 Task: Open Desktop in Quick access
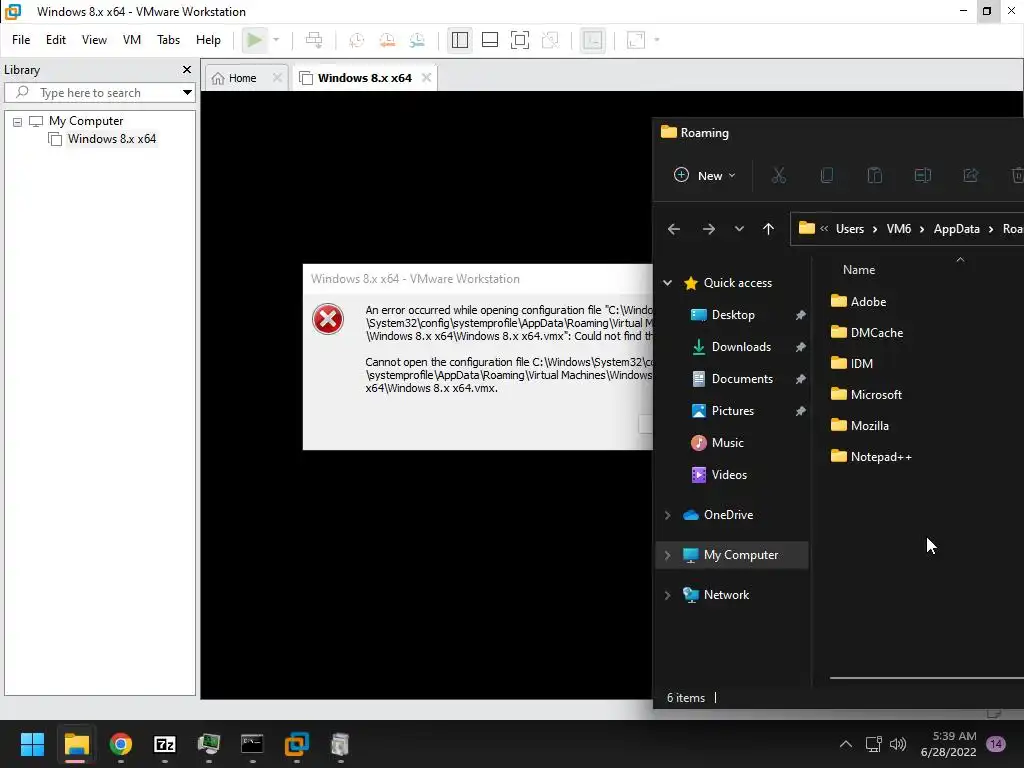(x=732, y=315)
